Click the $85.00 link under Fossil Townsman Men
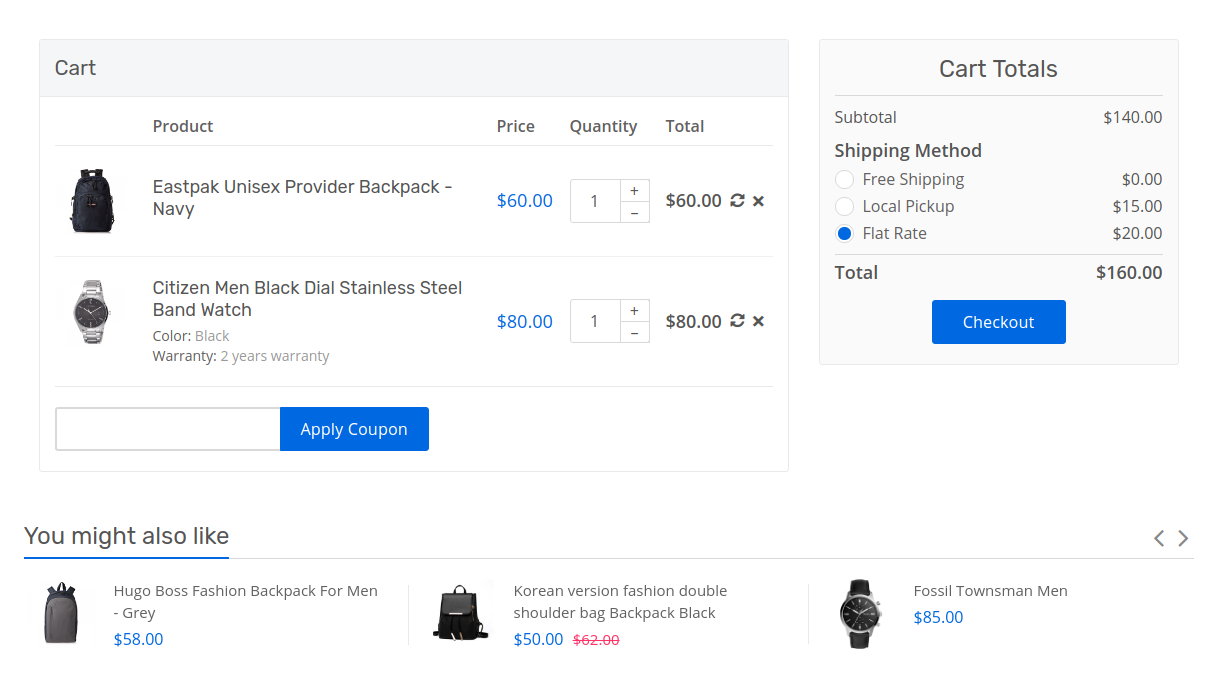Viewport: 1214px width, 690px height. pyautogui.click(x=938, y=617)
